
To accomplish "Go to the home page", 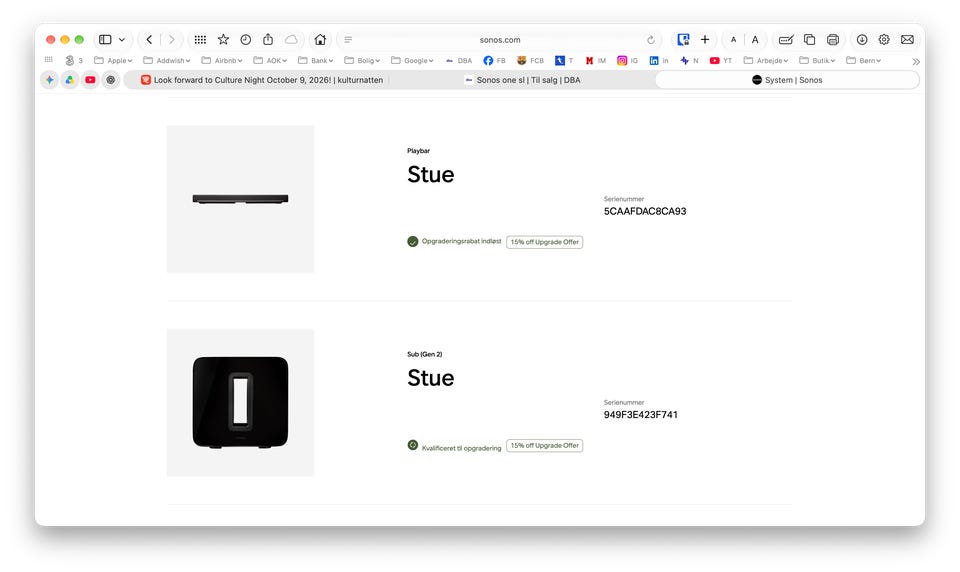I will point(320,40).
